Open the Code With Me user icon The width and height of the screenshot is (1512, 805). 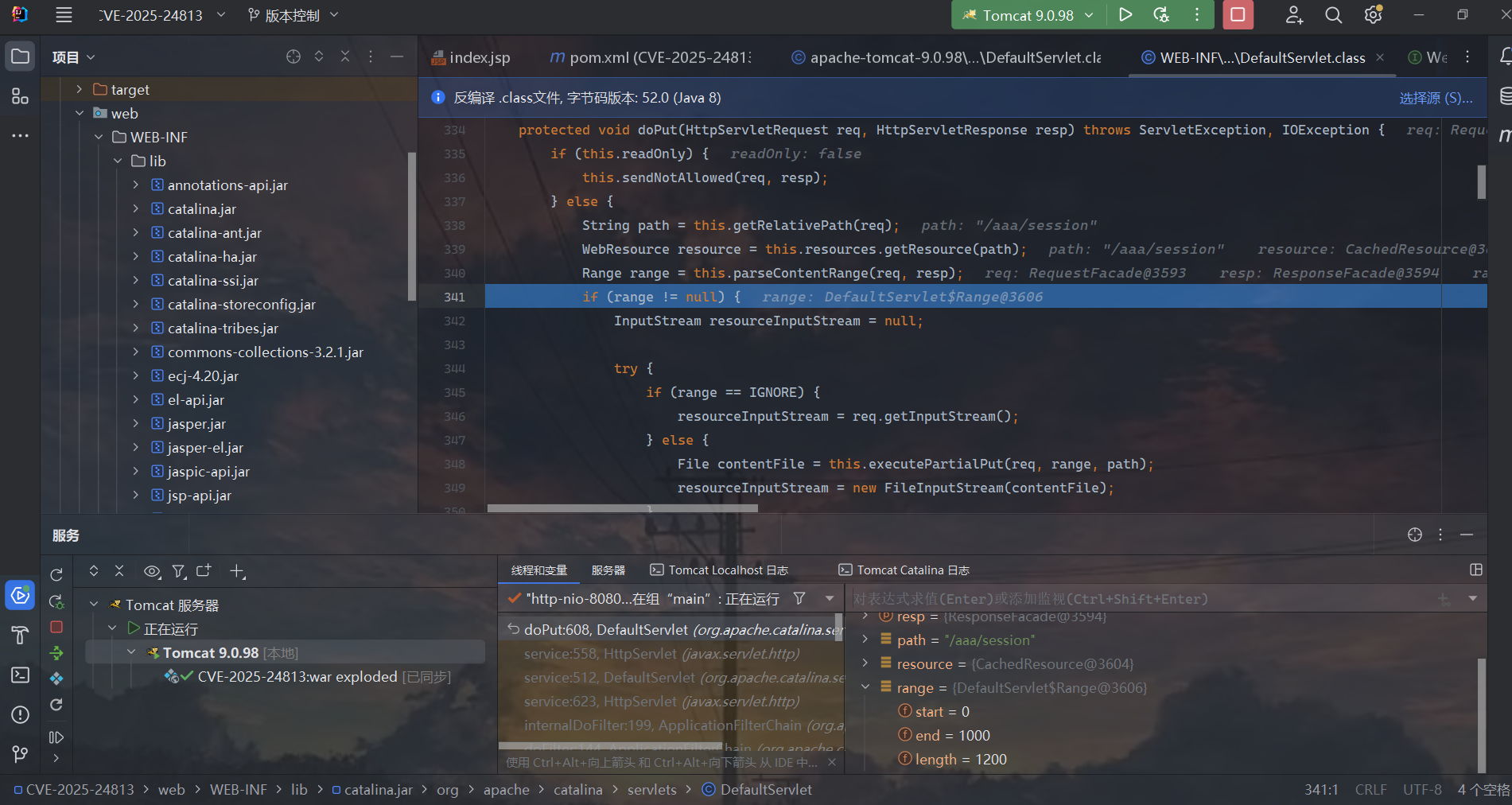point(1294,15)
